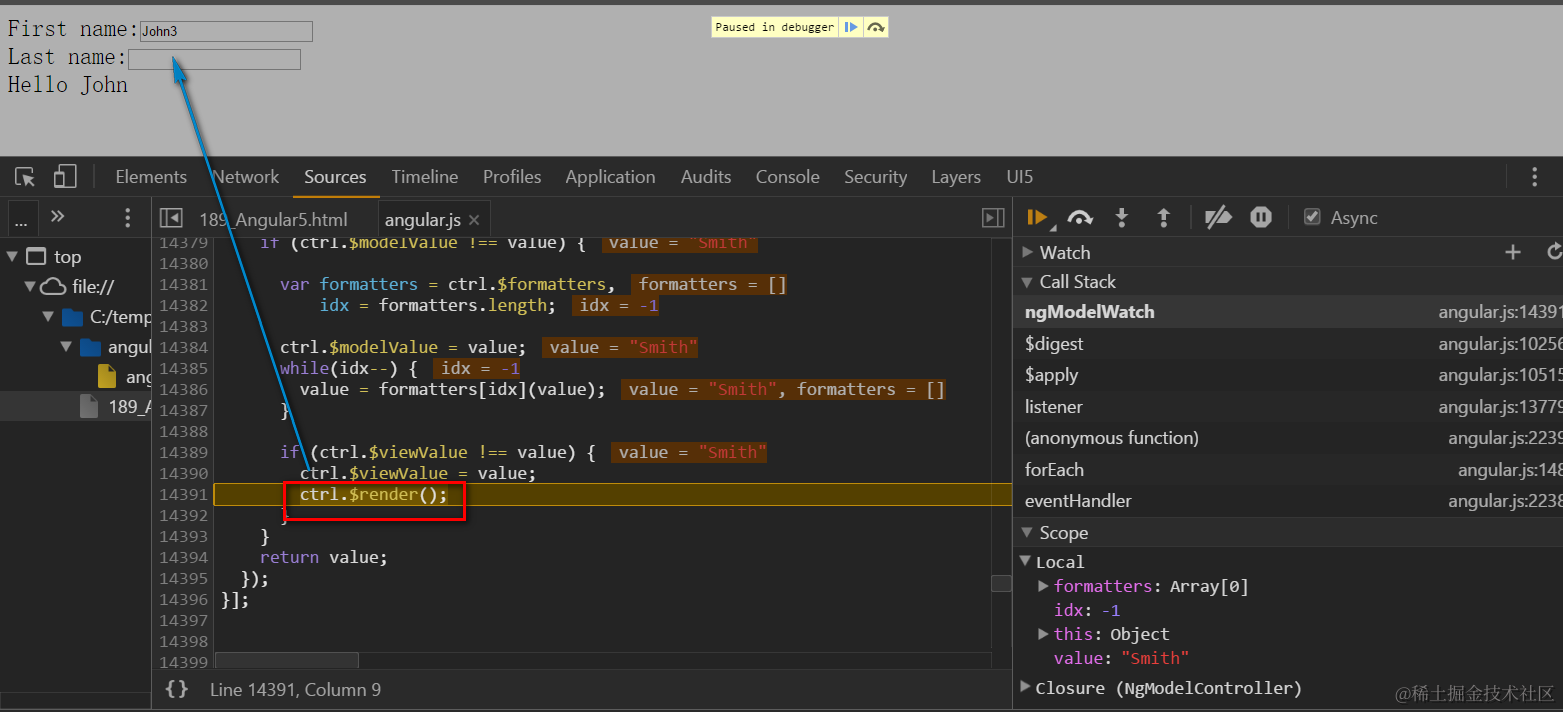Step over the next function call
The width and height of the screenshot is (1563, 712).
[x=1080, y=217]
